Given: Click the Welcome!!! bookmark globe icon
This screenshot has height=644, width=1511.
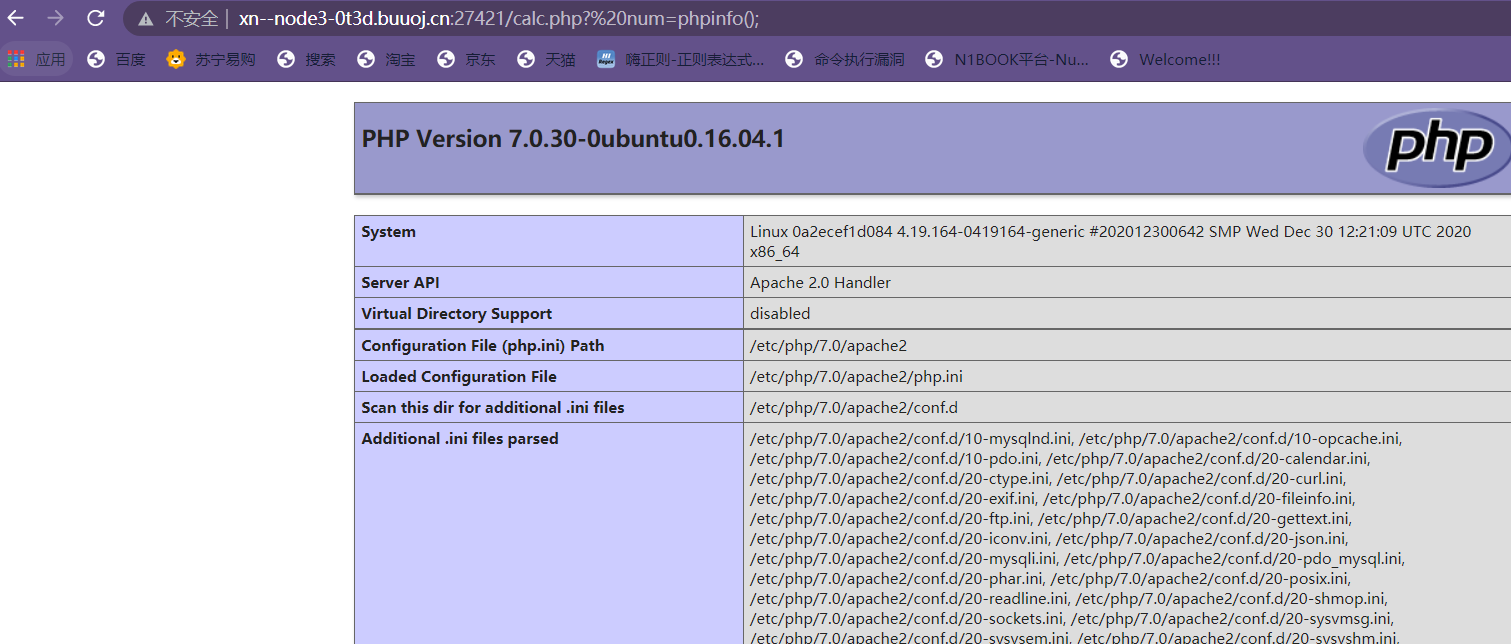Looking at the screenshot, I should [x=1119, y=60].
